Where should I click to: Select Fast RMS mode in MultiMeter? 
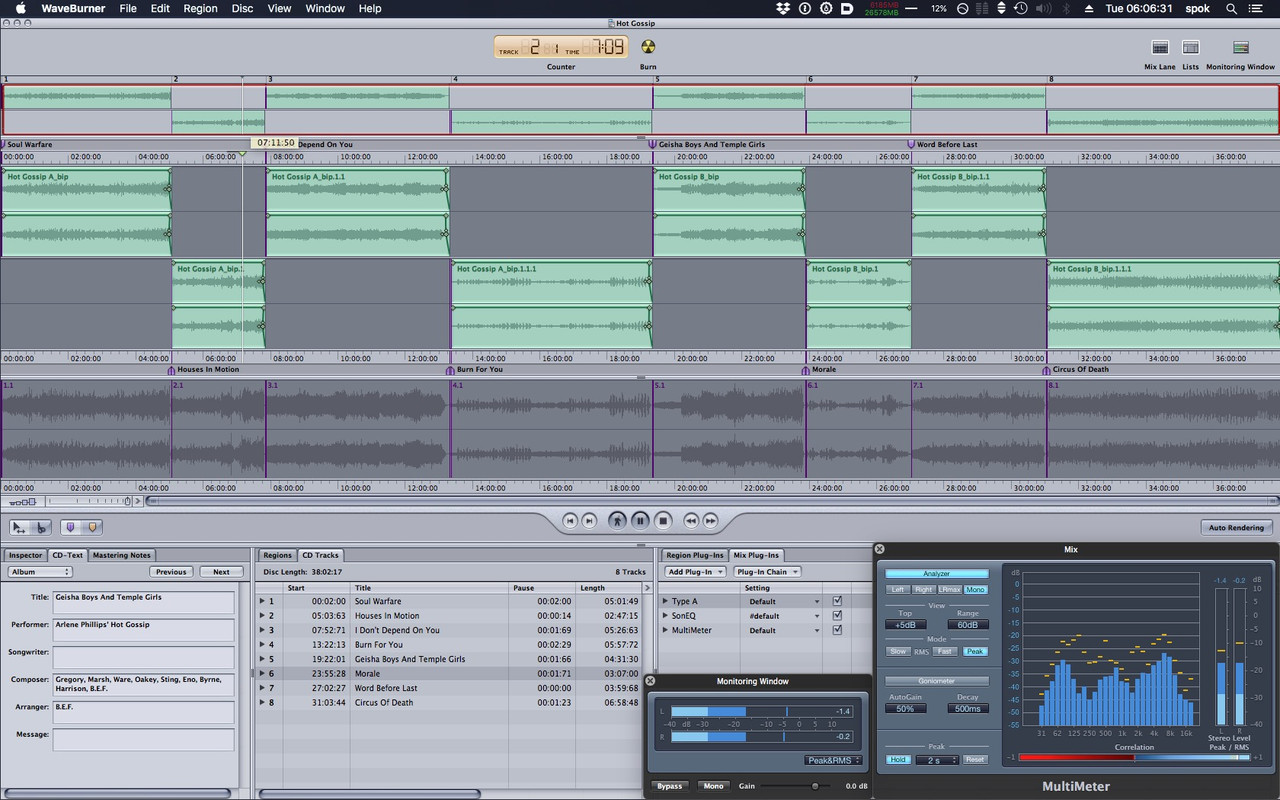[x=945, y=651]
